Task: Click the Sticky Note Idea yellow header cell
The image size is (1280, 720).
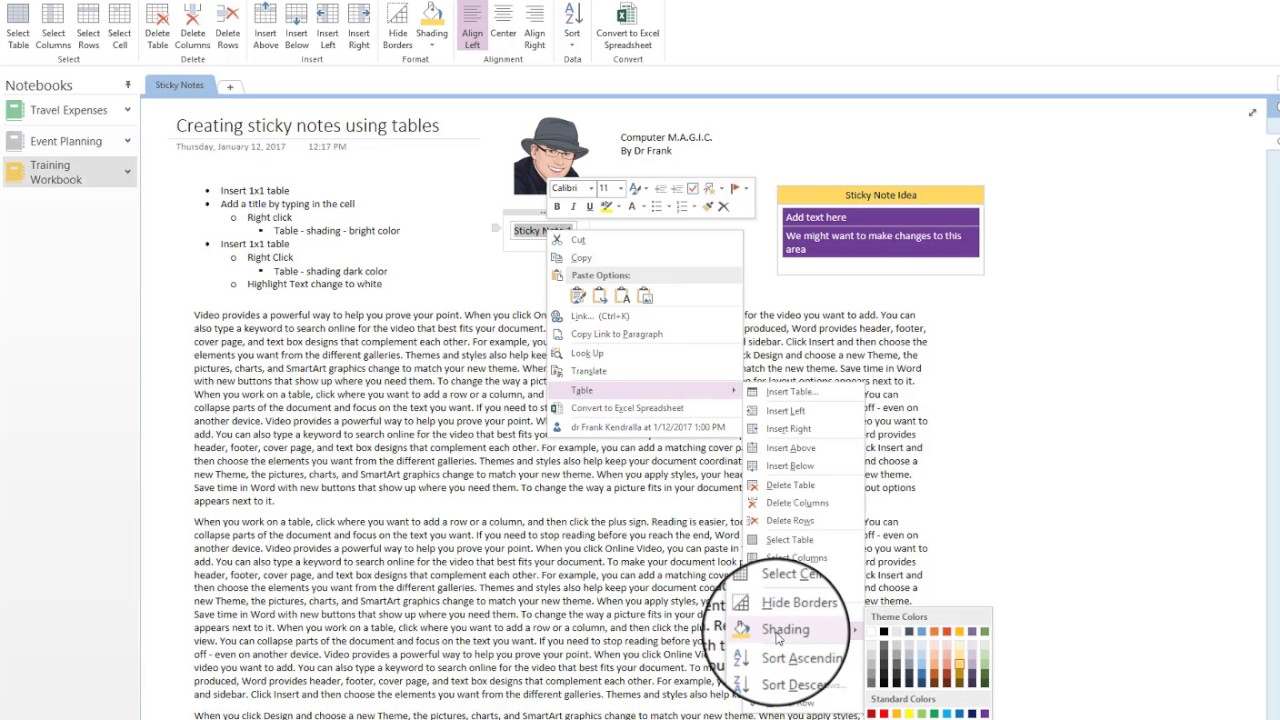Action: (881, 195)
